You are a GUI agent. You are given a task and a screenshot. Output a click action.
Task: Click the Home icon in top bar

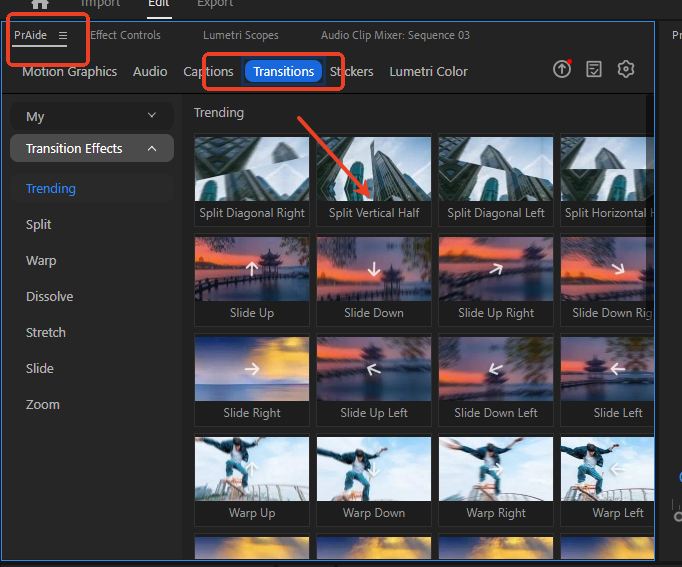tap(40, 5)
